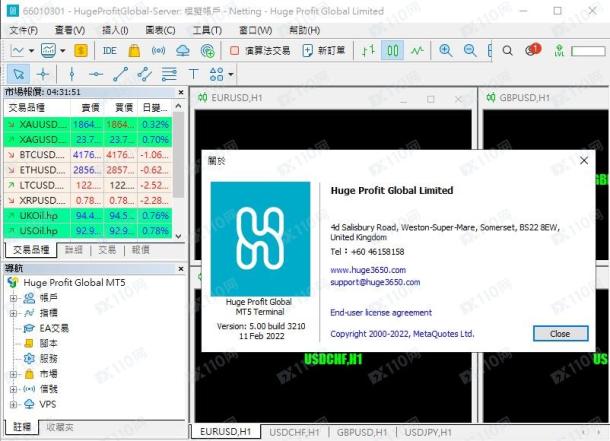The image size is (610, 441).
Task: Switch to the GBPUSD,H1 chart tab
Action: 362,432
